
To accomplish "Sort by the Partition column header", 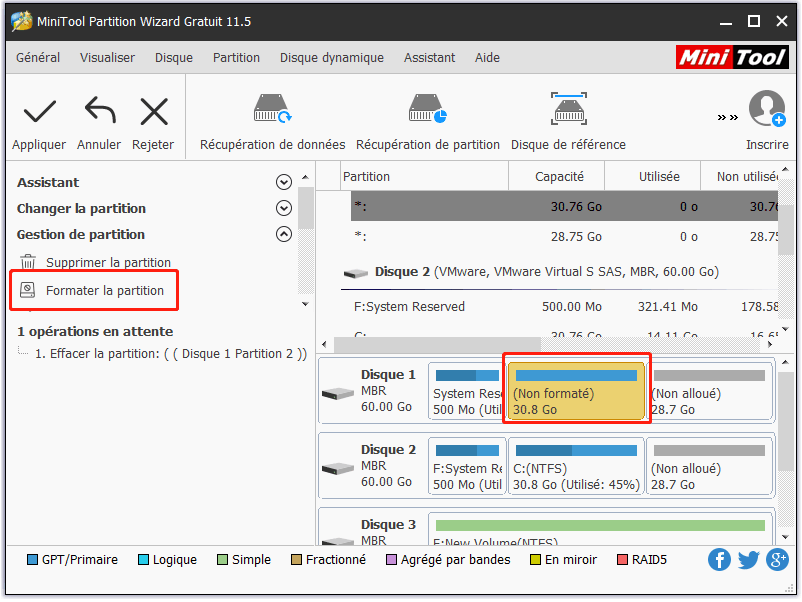I will [425, 176].
